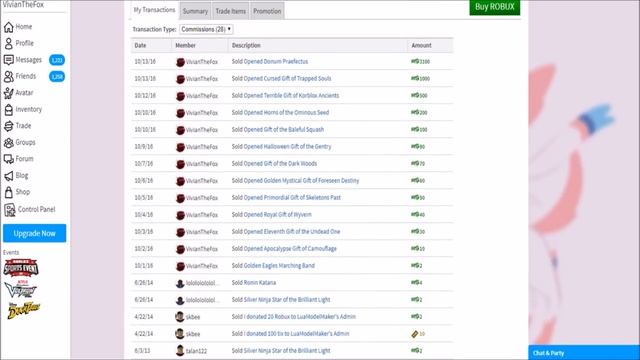The image size is (640, 360).
Task: Open the 100 tix donation item link
Action: [x=296, y=333]
